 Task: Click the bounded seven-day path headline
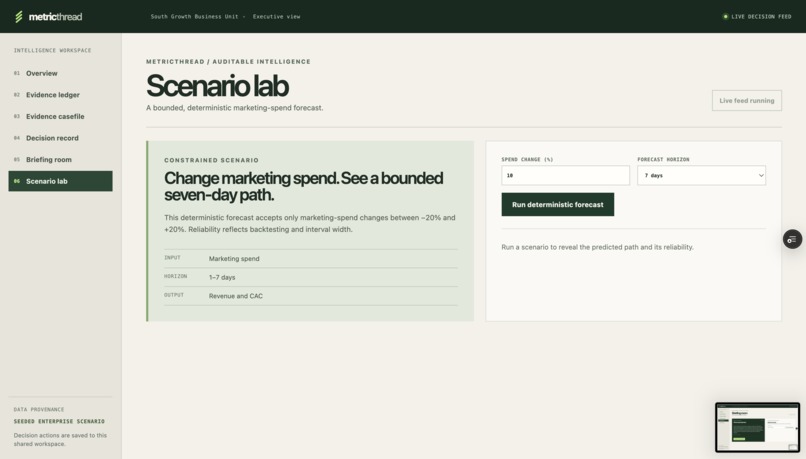[x=303, y=186]
